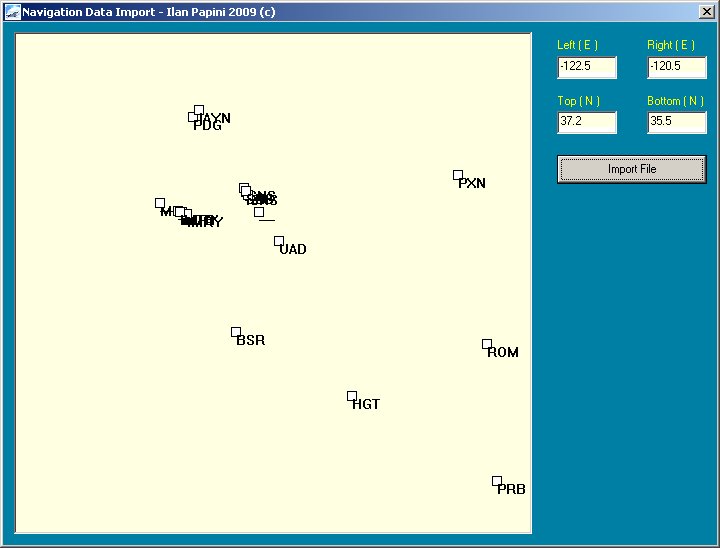Select the BSR waypoint marker
The image size is (720, 548).
[x=236, y=332]
